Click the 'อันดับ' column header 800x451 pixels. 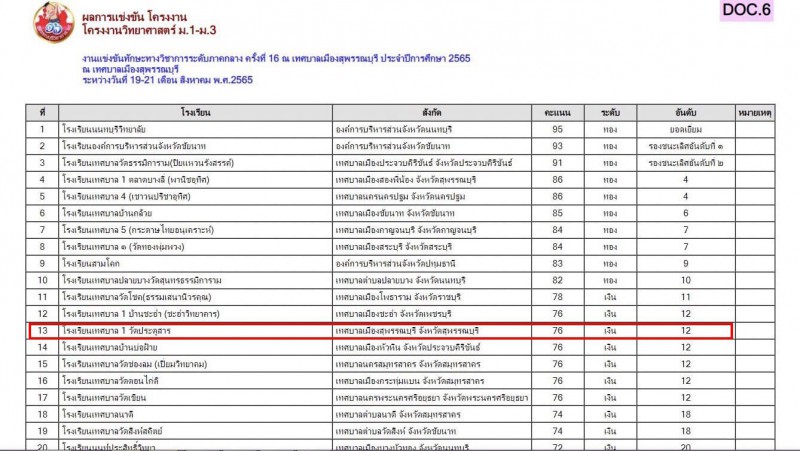click(686, 112)
